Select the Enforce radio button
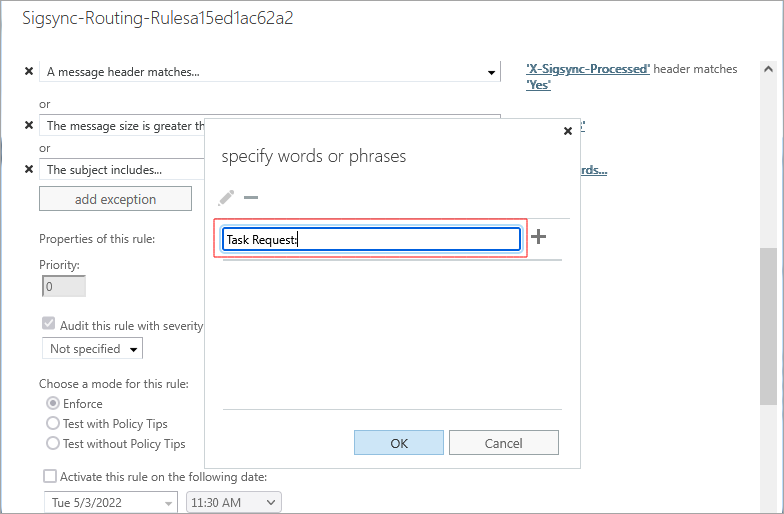 [53, 404]
